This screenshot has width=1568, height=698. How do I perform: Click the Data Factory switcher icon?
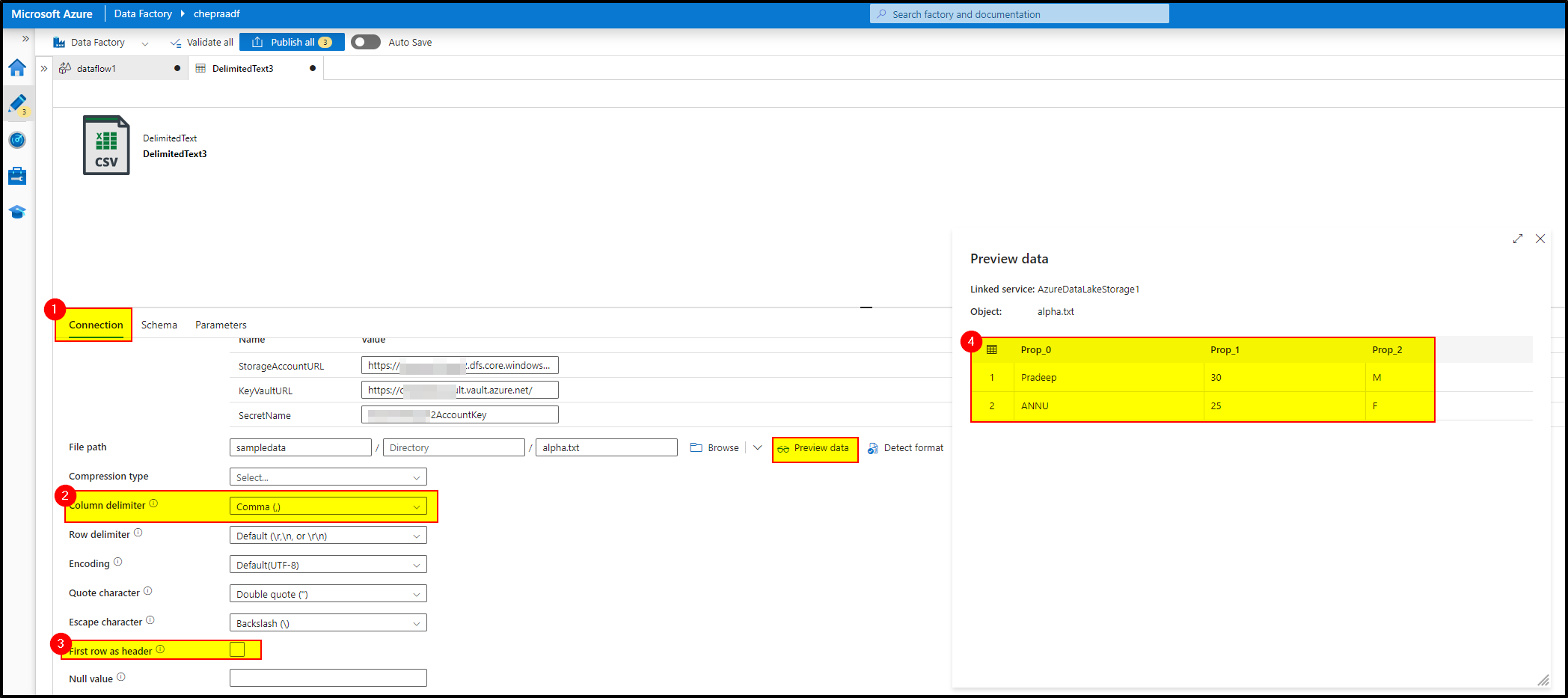coord(59,43)
